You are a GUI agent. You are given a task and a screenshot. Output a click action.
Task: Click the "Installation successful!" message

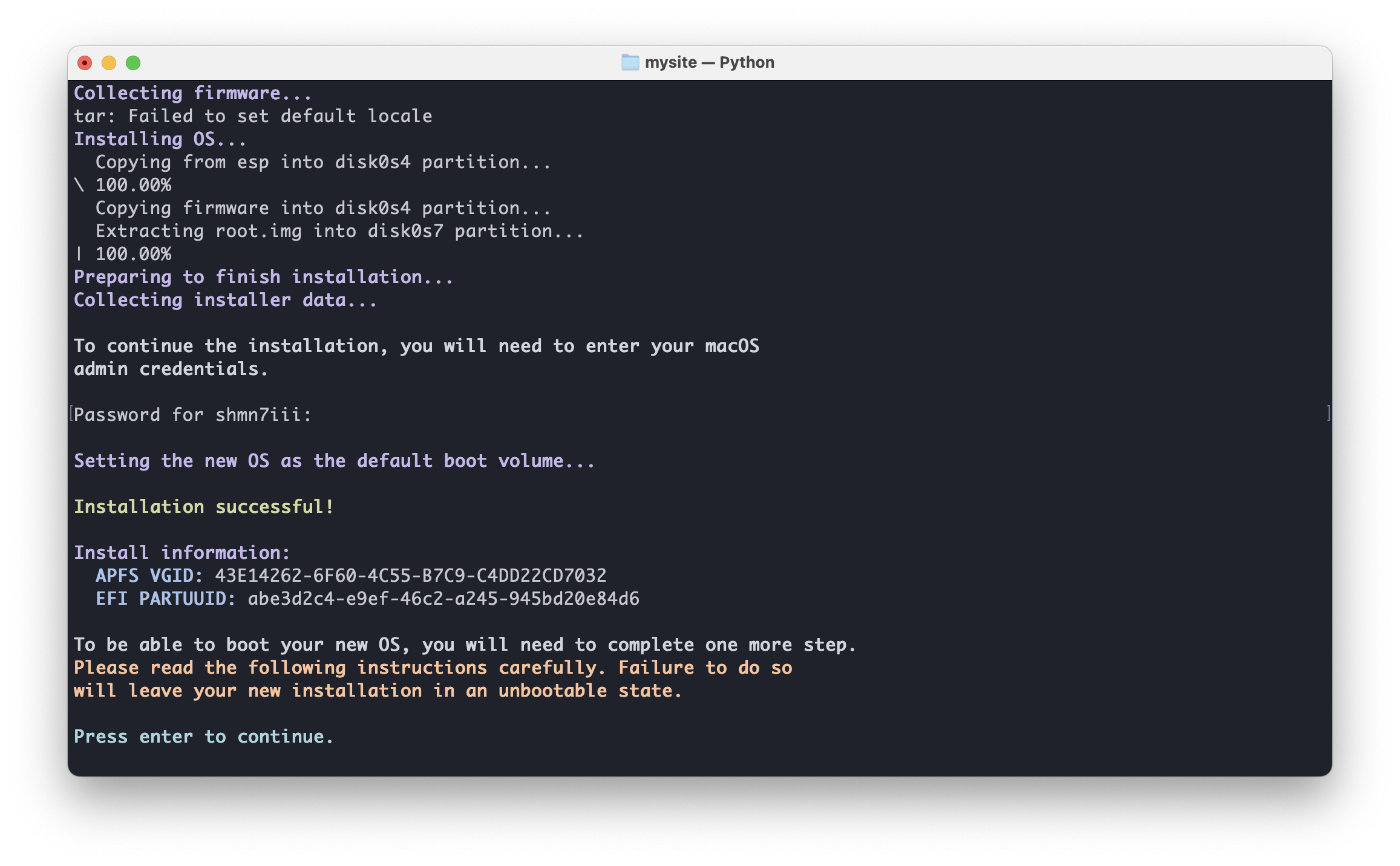tap(203, 507)
